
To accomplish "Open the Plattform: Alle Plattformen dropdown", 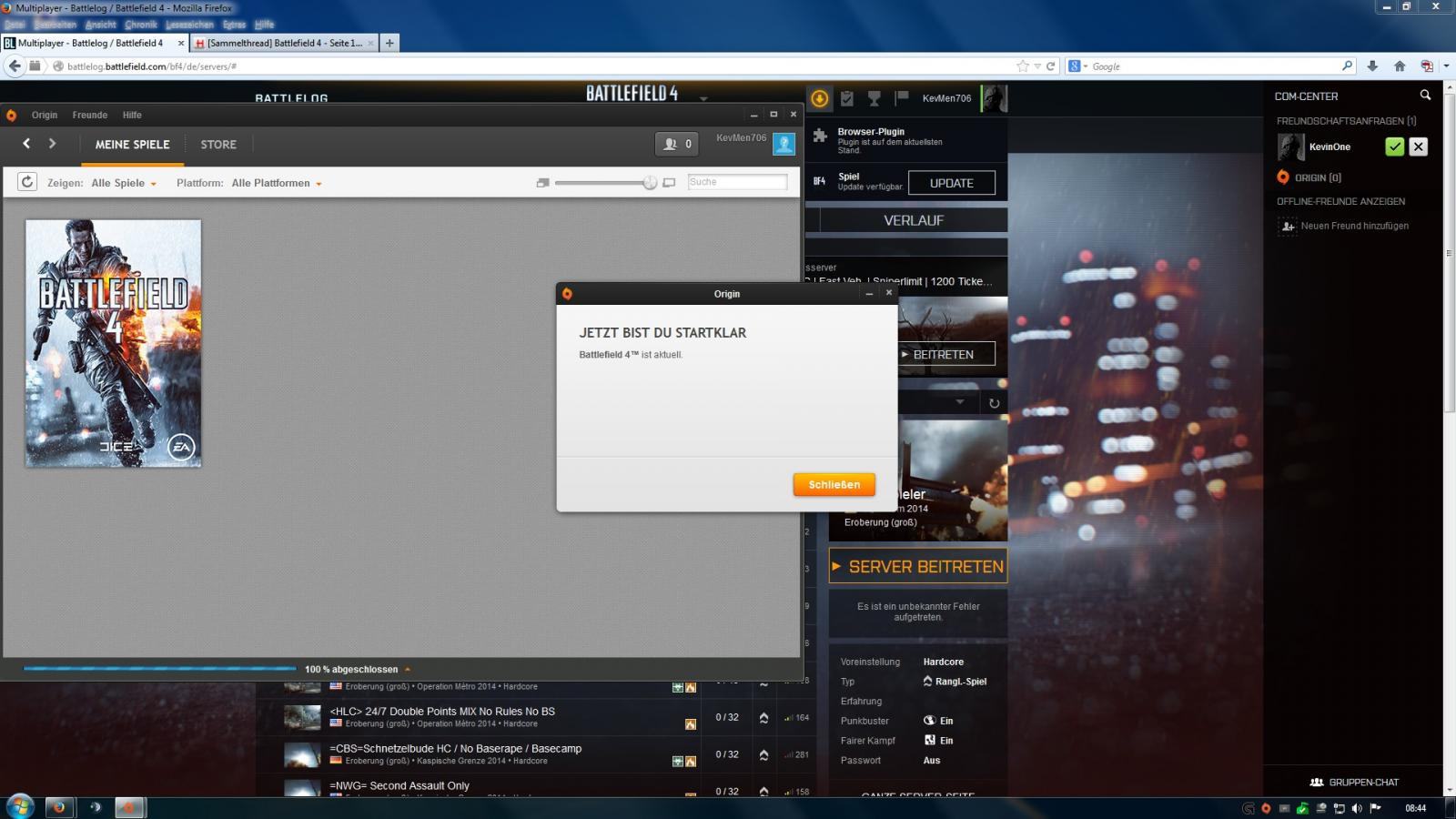I will coord(277,183).
